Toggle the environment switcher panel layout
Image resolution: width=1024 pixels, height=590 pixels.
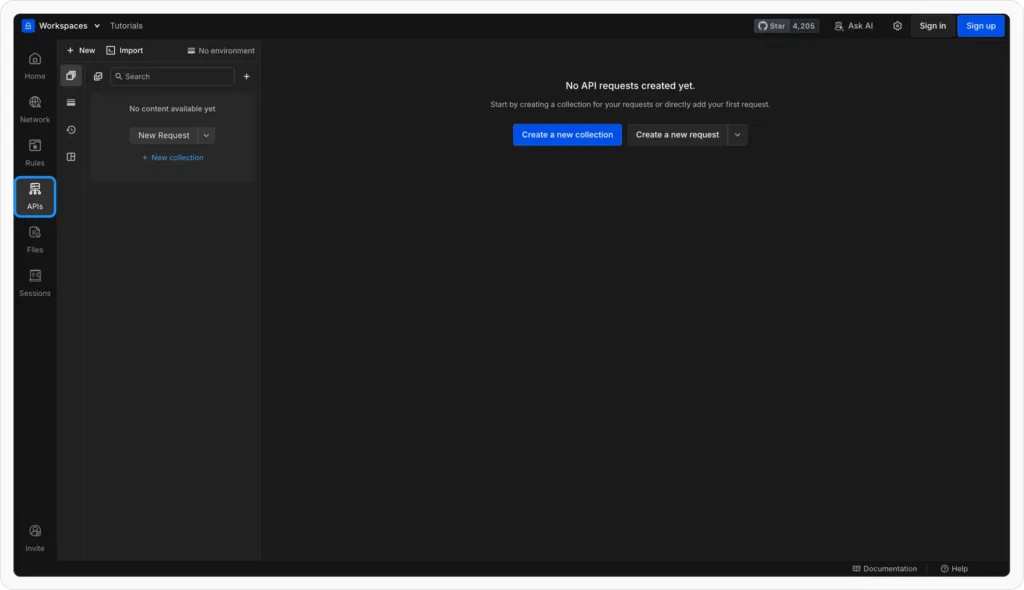(70, 156)
